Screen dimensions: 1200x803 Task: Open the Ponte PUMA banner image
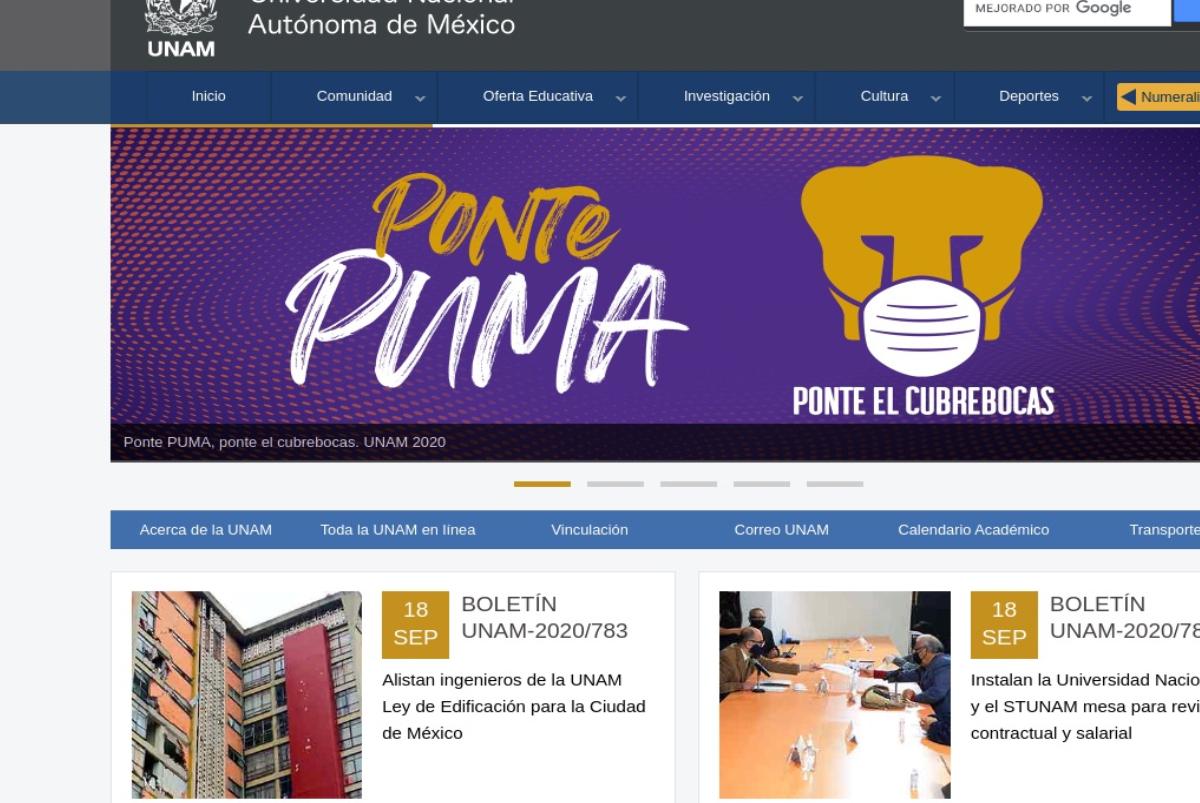pos(655,294)
